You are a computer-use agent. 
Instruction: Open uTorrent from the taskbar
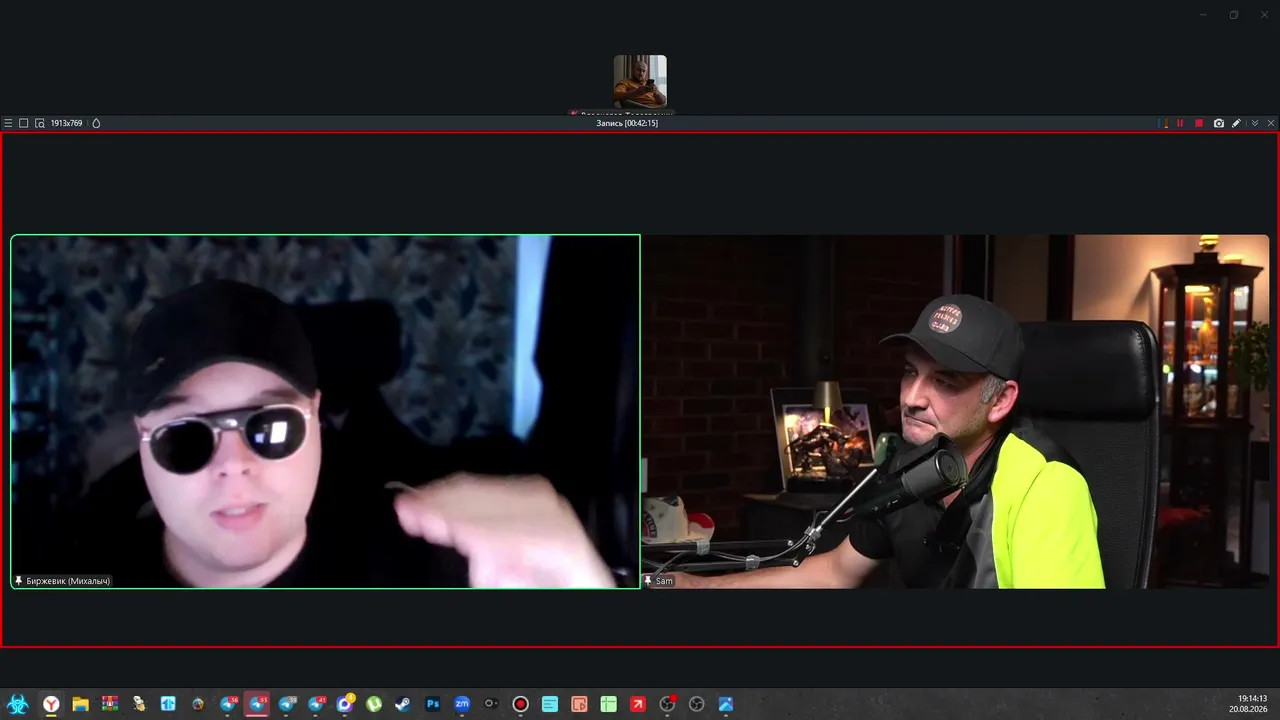click(374, 704)
